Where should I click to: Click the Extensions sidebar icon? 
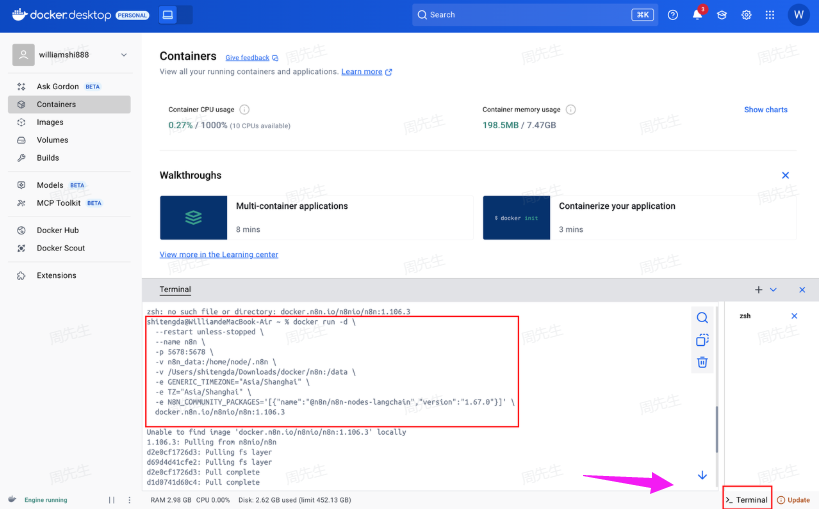tap(21, 275)
